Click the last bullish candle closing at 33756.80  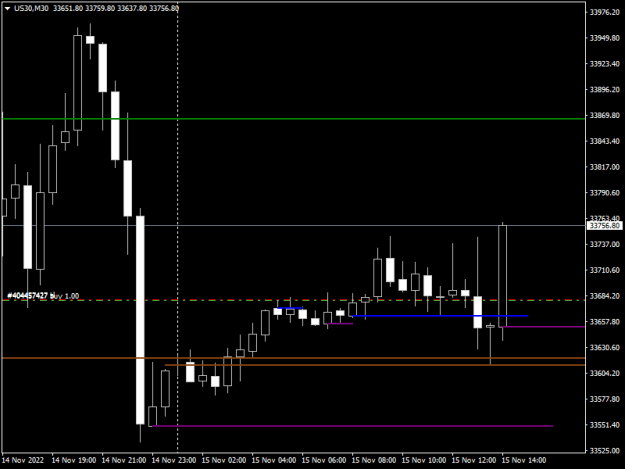(503, 276)
